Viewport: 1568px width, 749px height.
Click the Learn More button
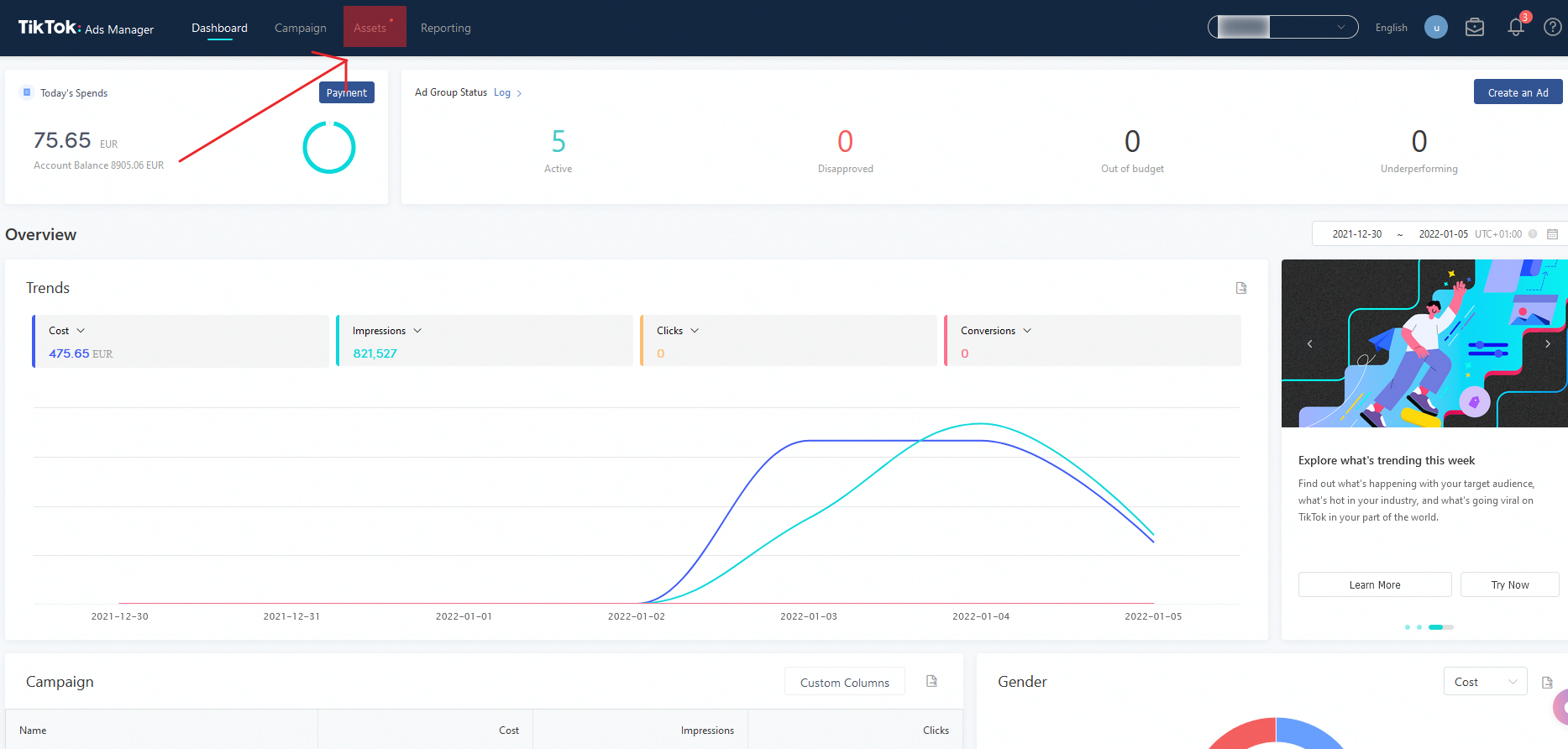coord(1375,584)
